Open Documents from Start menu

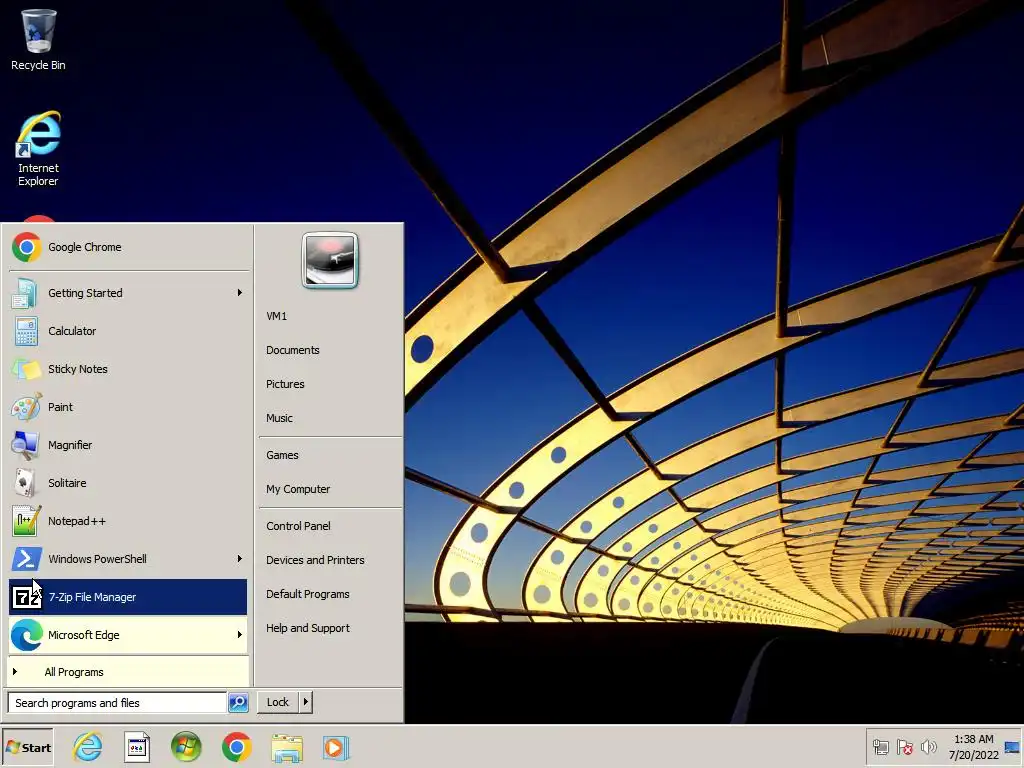293,350
